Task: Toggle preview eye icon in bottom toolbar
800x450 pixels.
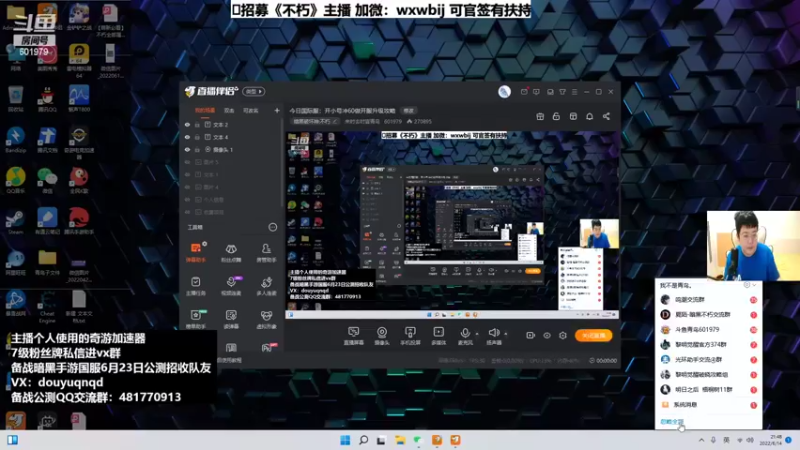Action: [x=546, y=335]
